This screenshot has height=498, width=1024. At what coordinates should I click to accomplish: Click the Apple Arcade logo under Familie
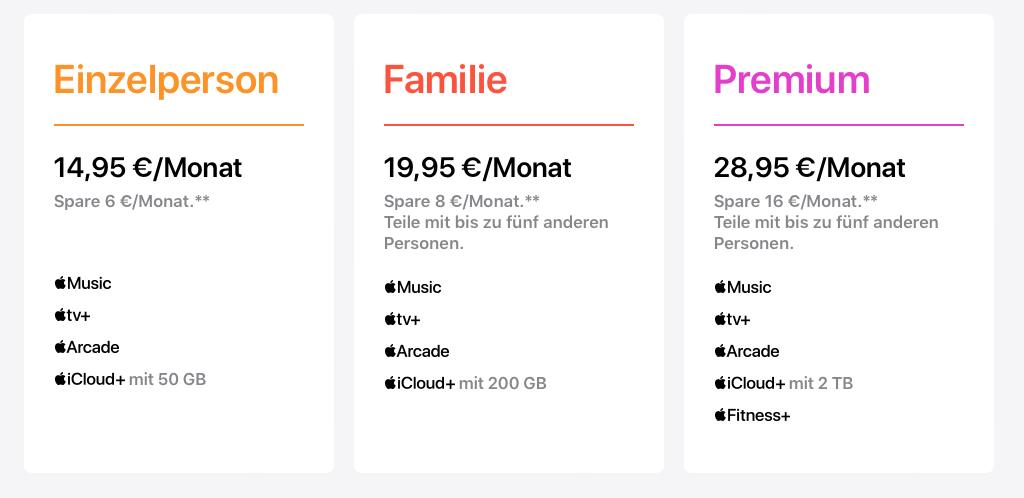coord(417,351)
